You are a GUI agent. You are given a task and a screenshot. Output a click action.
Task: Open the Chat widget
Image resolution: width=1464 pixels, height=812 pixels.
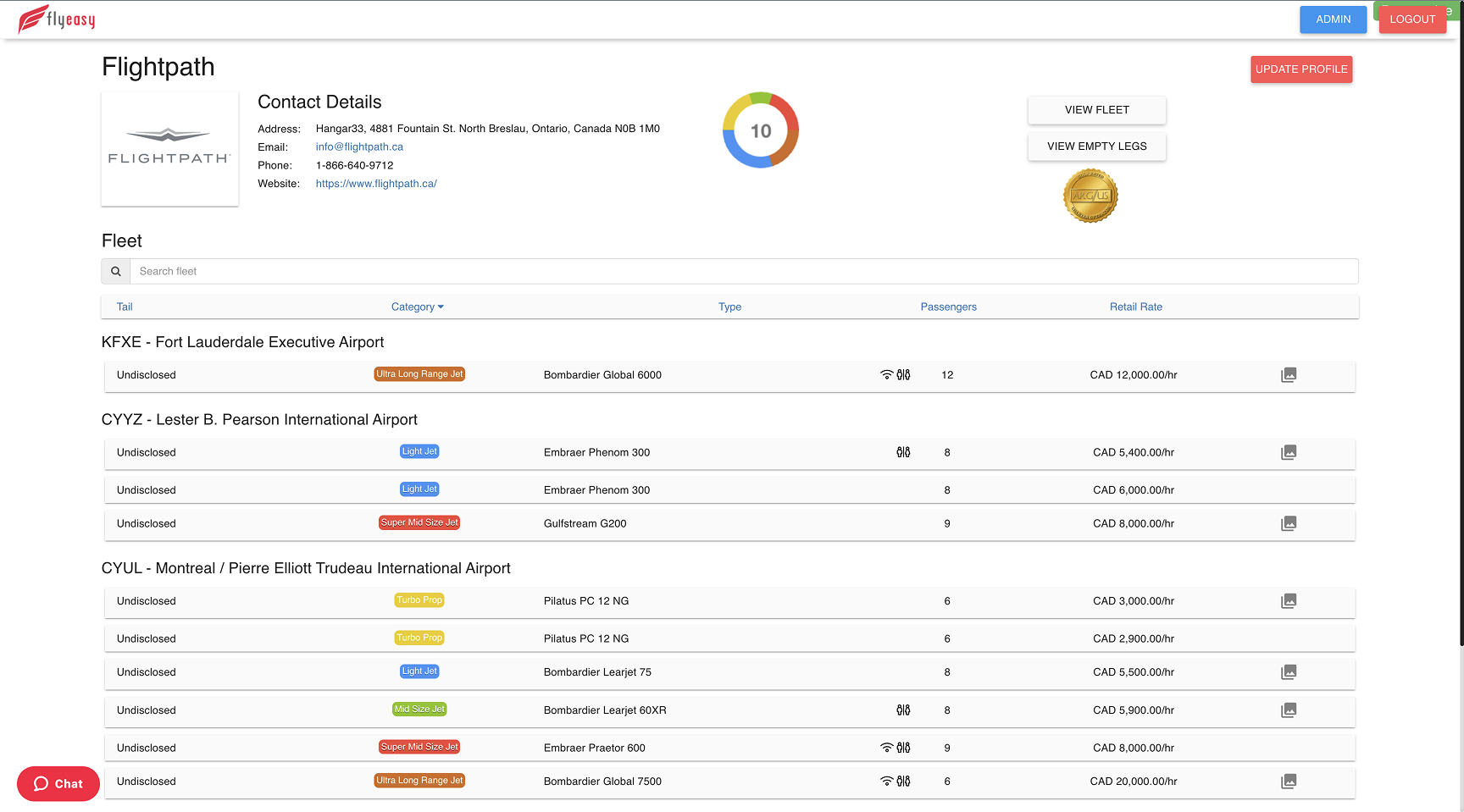(58, 783)
